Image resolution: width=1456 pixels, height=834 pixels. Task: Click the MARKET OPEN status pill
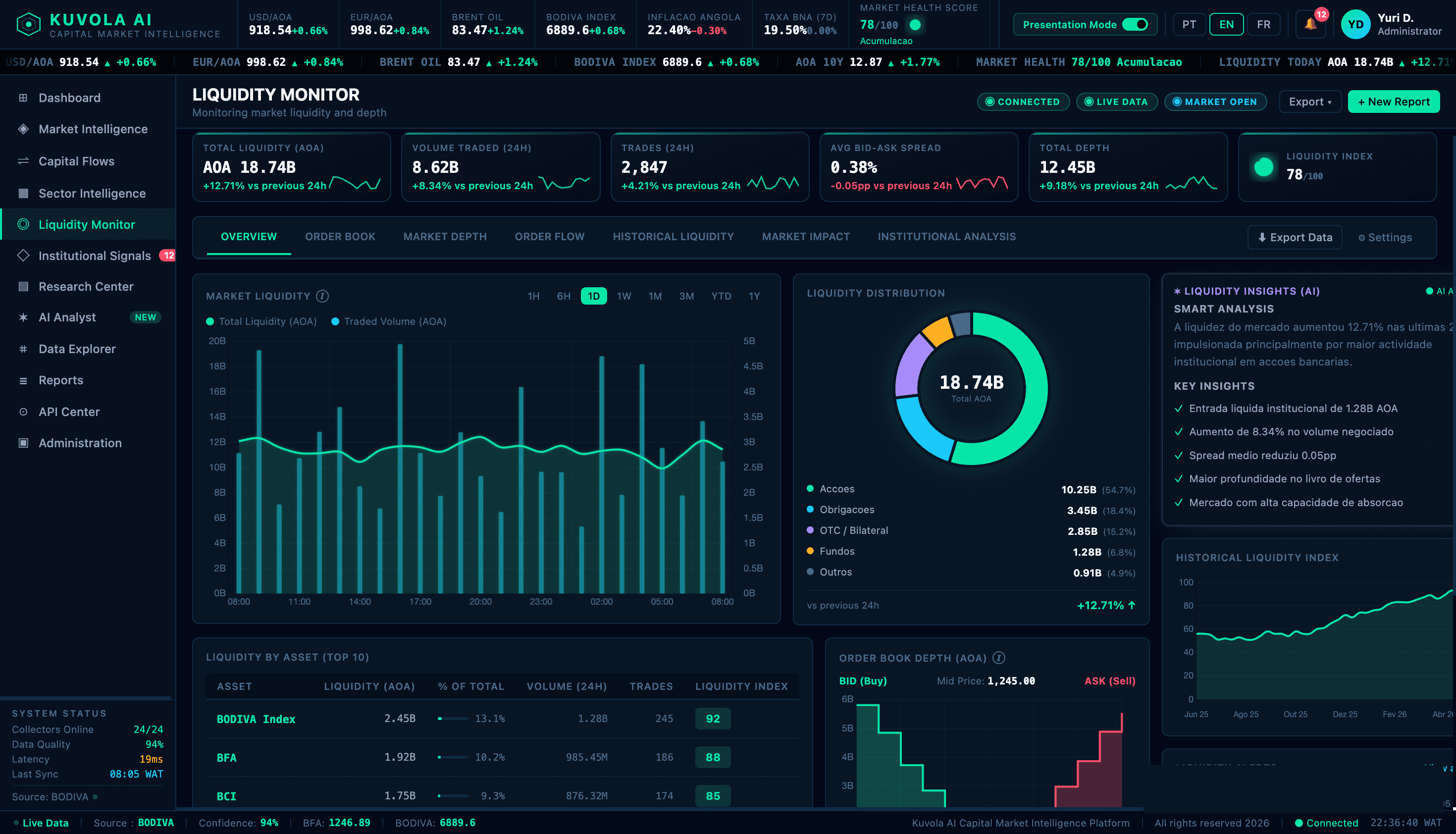pos(1215,102)
